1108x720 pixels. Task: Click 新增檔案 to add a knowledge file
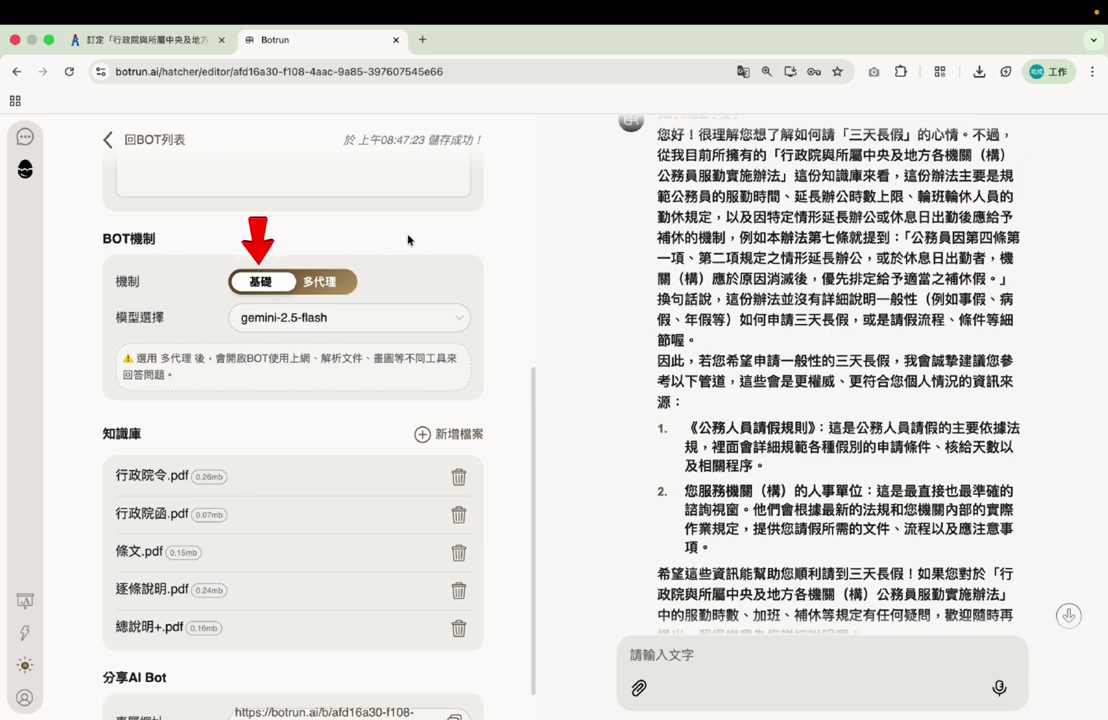coord(449,434)
